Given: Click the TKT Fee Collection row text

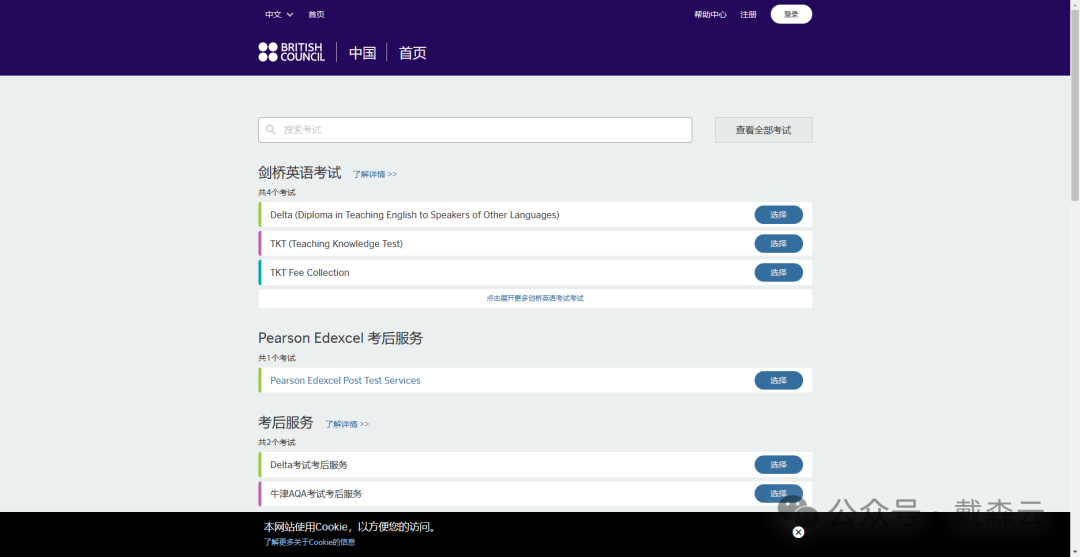Looking at the screenshot, I should tap(310, 273).
